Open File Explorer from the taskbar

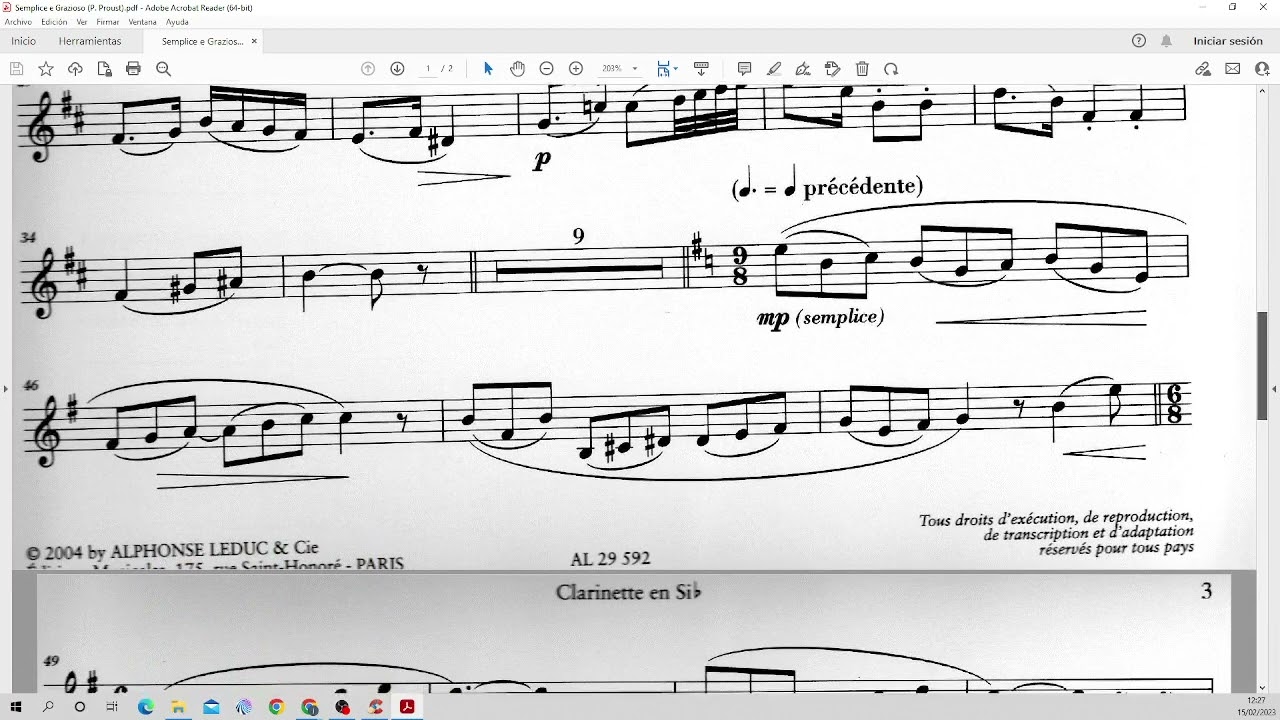(x=178, y=707)
